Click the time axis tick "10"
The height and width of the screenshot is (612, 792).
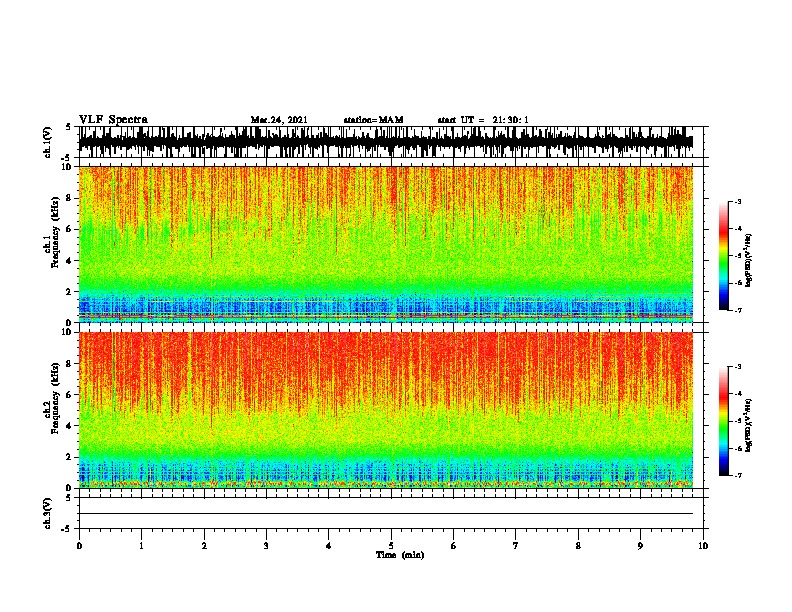coord(703,546)
